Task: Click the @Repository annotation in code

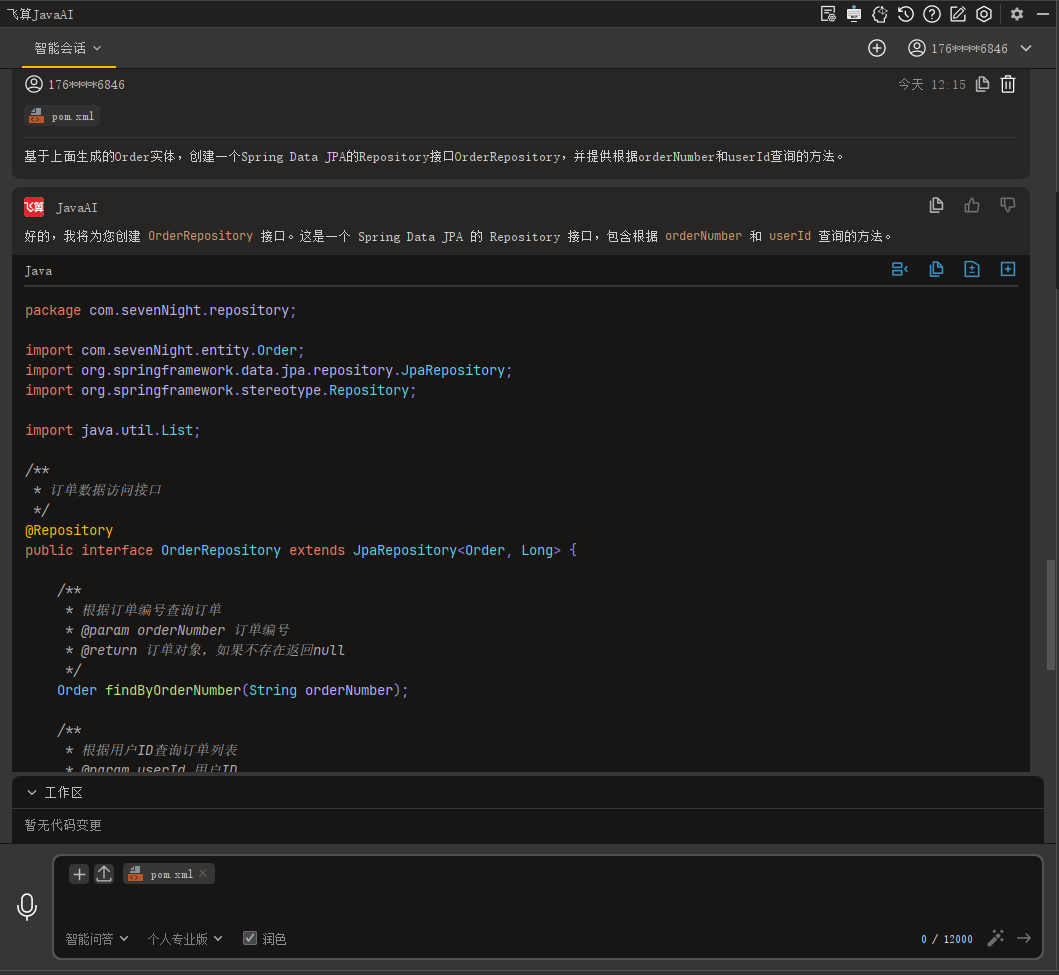Action: click(69, 531)
